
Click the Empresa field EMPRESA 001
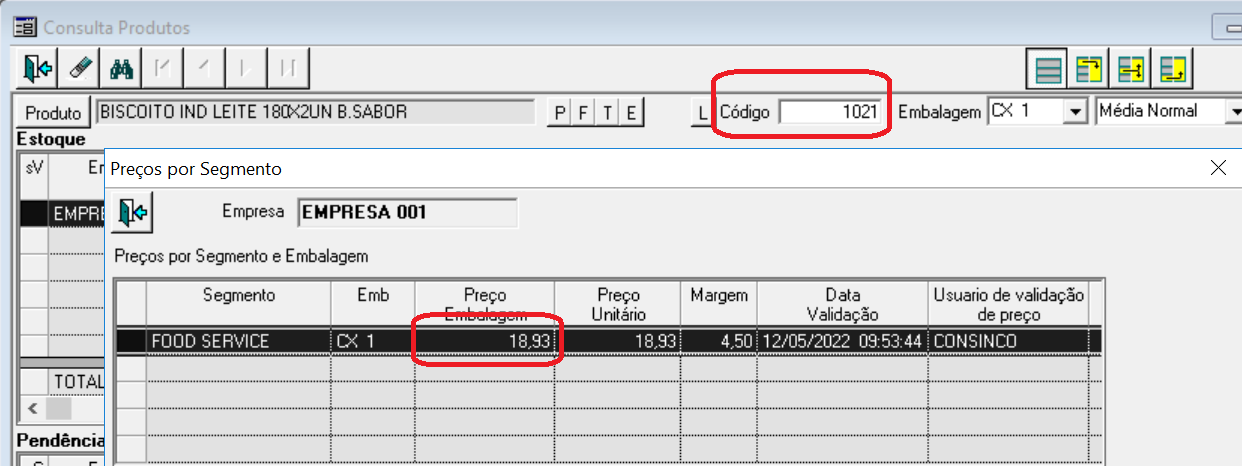tap(407, 212)
